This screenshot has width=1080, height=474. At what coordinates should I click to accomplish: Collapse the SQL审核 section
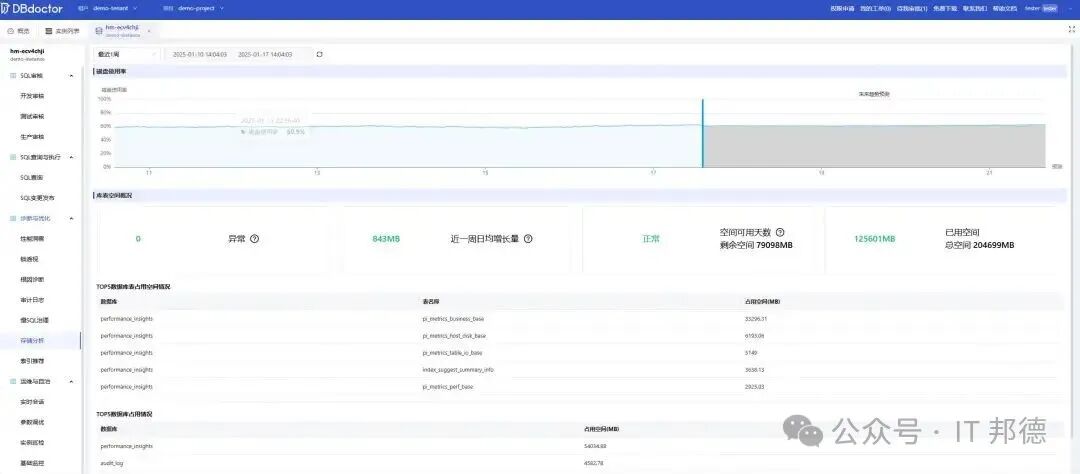pos(72,76)
